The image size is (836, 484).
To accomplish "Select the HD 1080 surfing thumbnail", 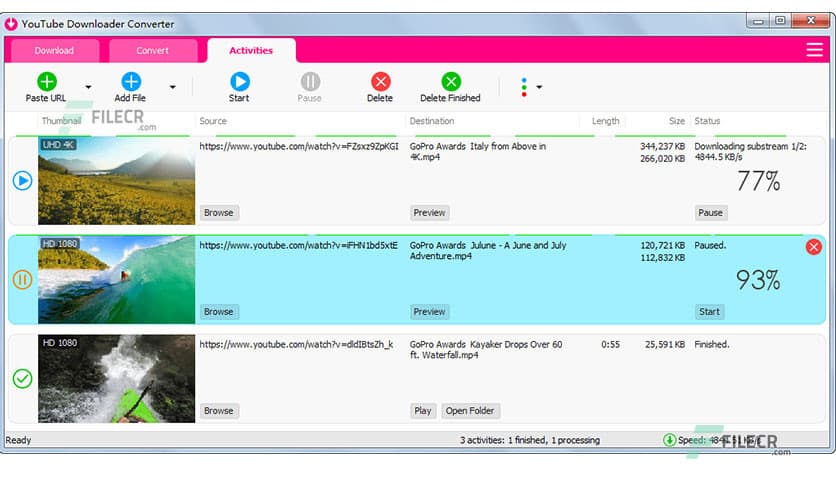I will (x=116, y=280).
